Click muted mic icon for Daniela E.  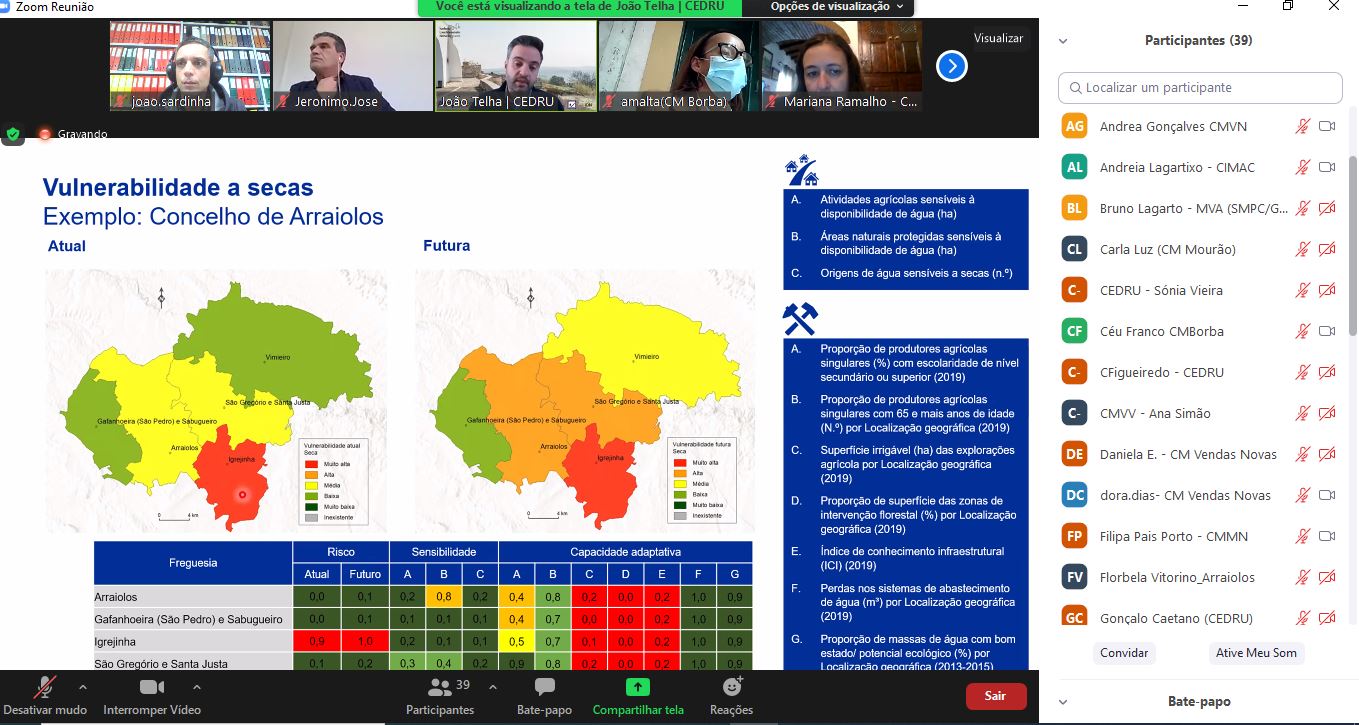tap(1302, 454)
